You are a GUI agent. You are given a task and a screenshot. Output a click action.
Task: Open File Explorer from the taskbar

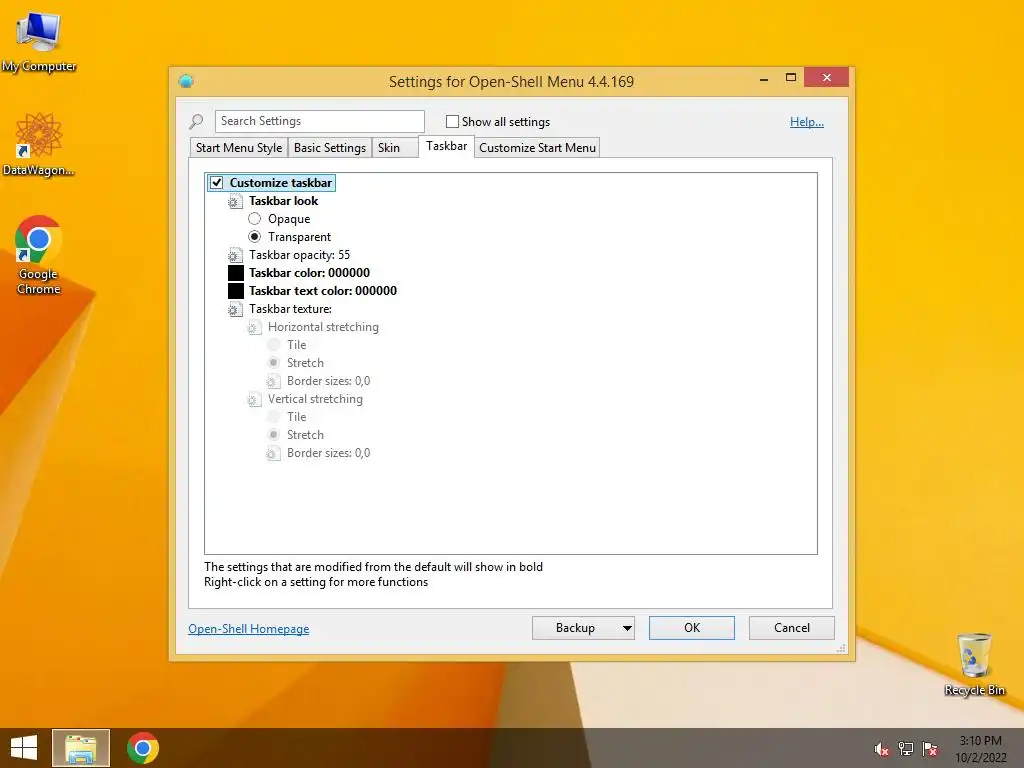tap(81, 748)
